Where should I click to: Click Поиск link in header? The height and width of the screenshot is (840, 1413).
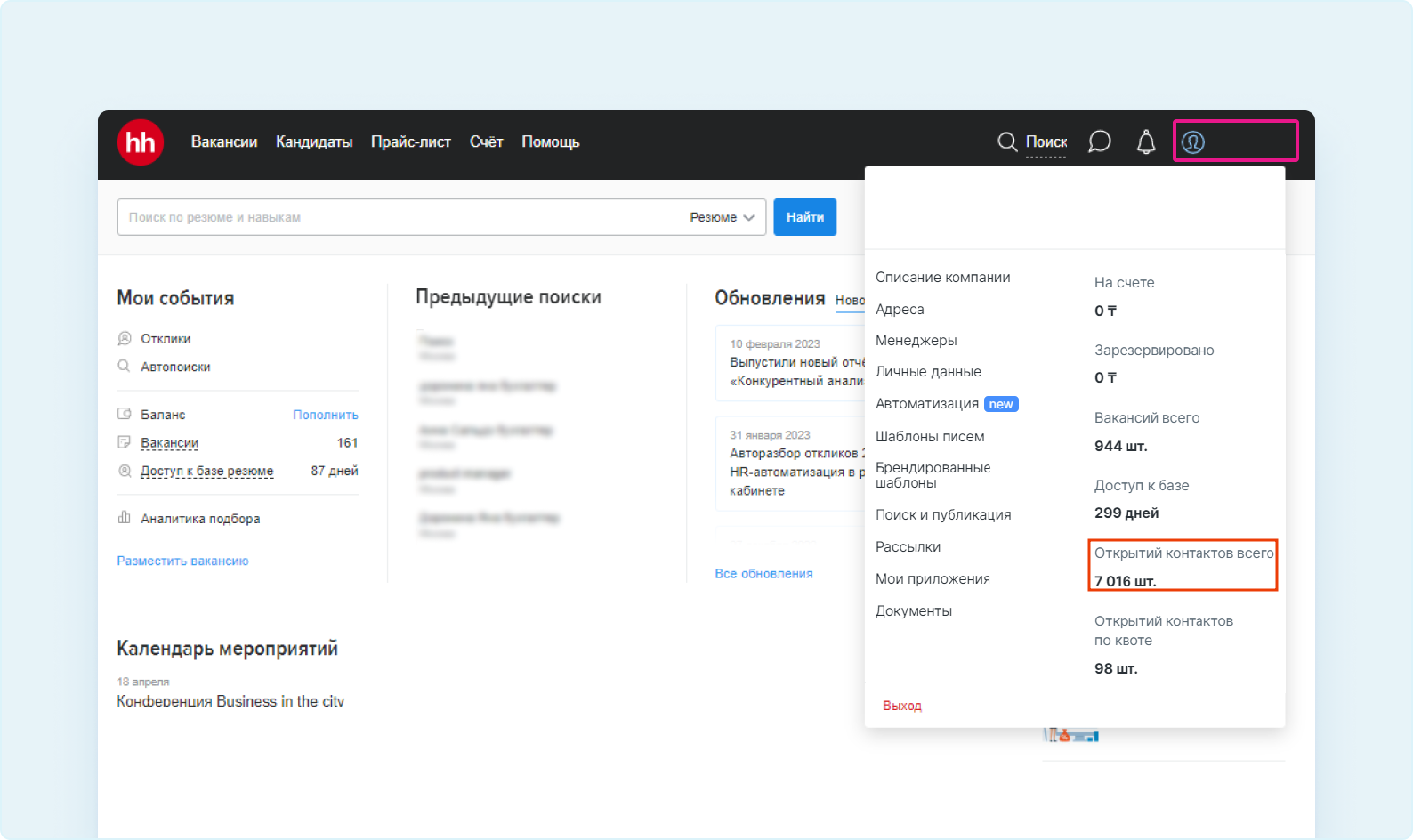point(1046,142)
